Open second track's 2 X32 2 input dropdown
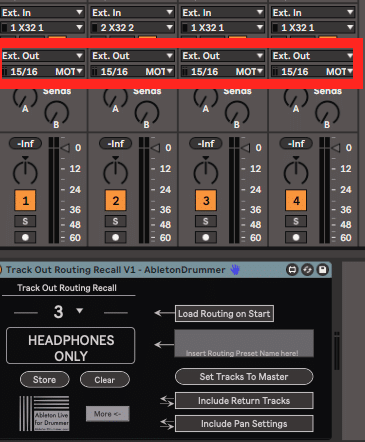Viewport: 365px width, 442px height. click(133, 27)
